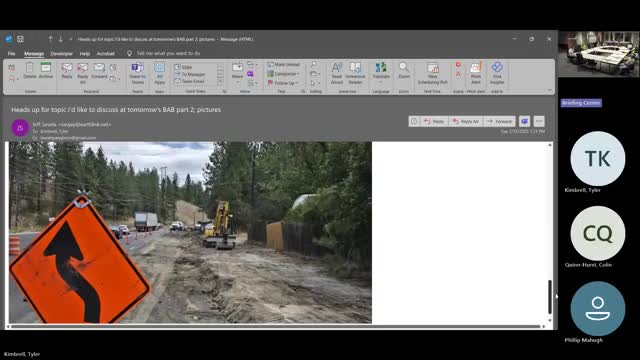The height and width of the screenshot is (360, 640).
Task: Open Quick Steps dialog launcher
Action: click(224, 91)
